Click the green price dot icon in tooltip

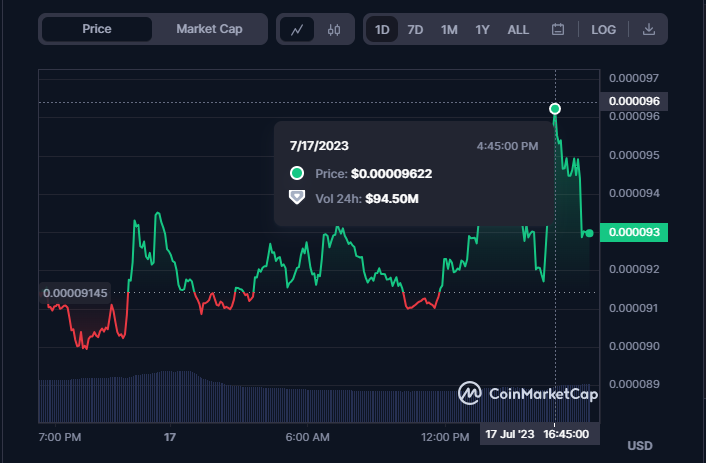coord(297,173)
